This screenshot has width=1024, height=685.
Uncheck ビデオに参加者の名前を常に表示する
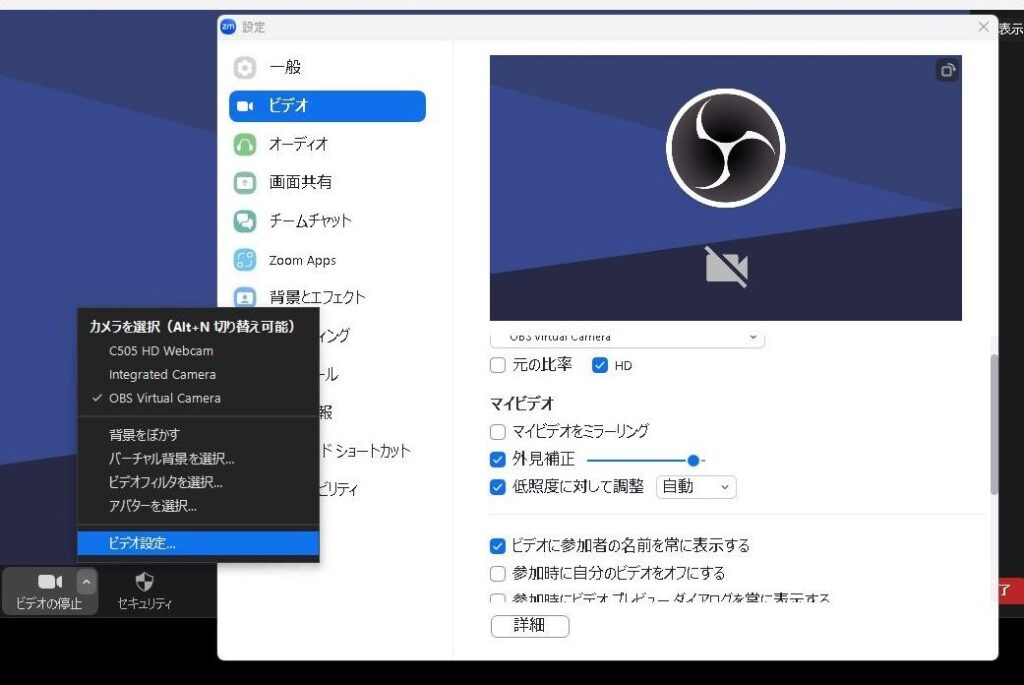[x=498, y=546]
